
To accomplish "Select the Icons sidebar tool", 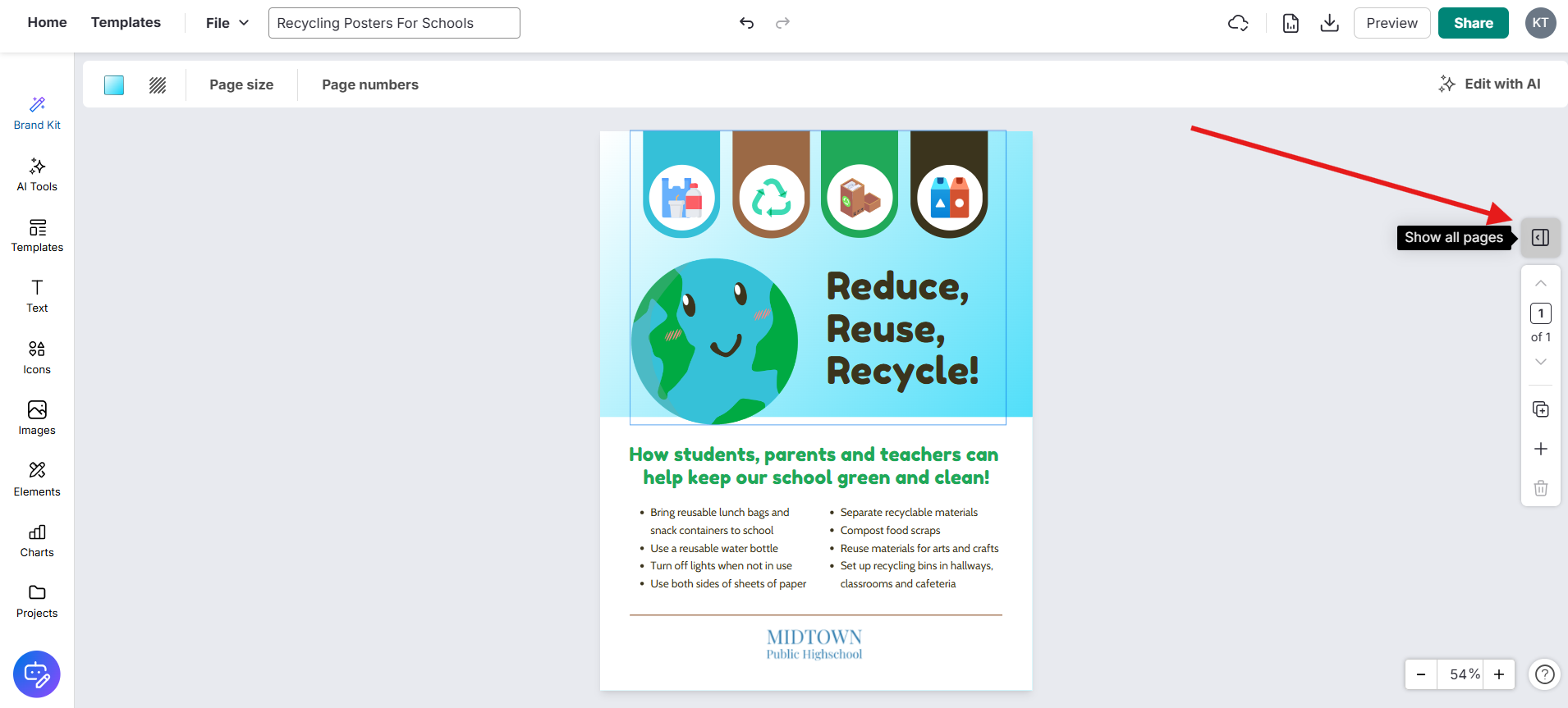I will pyautogui.click(x=37, y=358).
